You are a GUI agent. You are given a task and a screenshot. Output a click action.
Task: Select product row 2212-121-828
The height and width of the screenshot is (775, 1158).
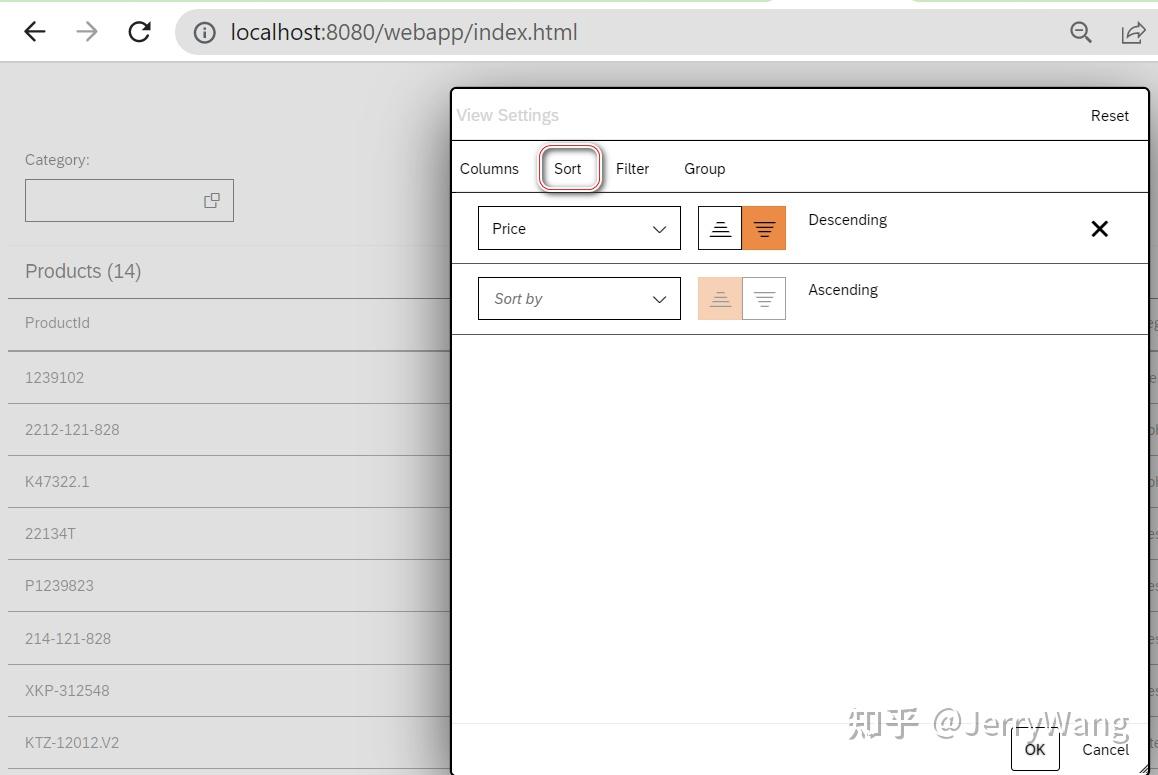(229, 429)
